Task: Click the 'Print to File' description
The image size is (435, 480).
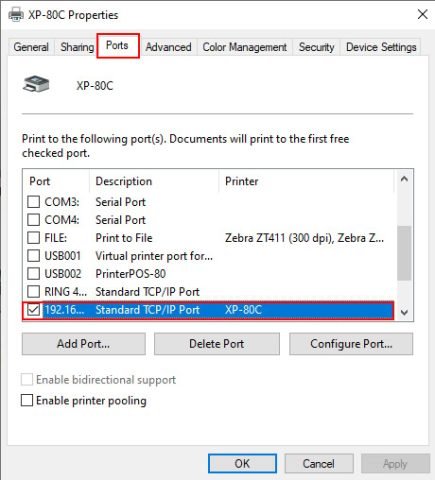Action: [124, 238]
